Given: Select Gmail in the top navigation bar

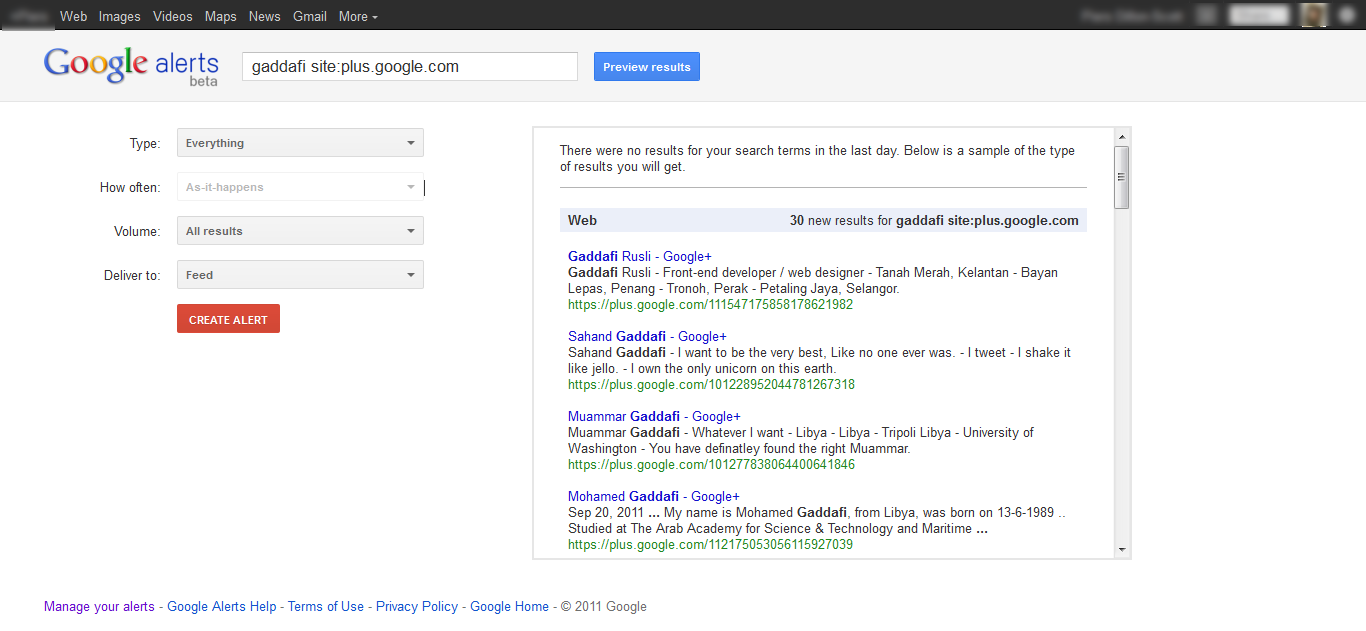Looking at the screenshot, I should (310, 16).
